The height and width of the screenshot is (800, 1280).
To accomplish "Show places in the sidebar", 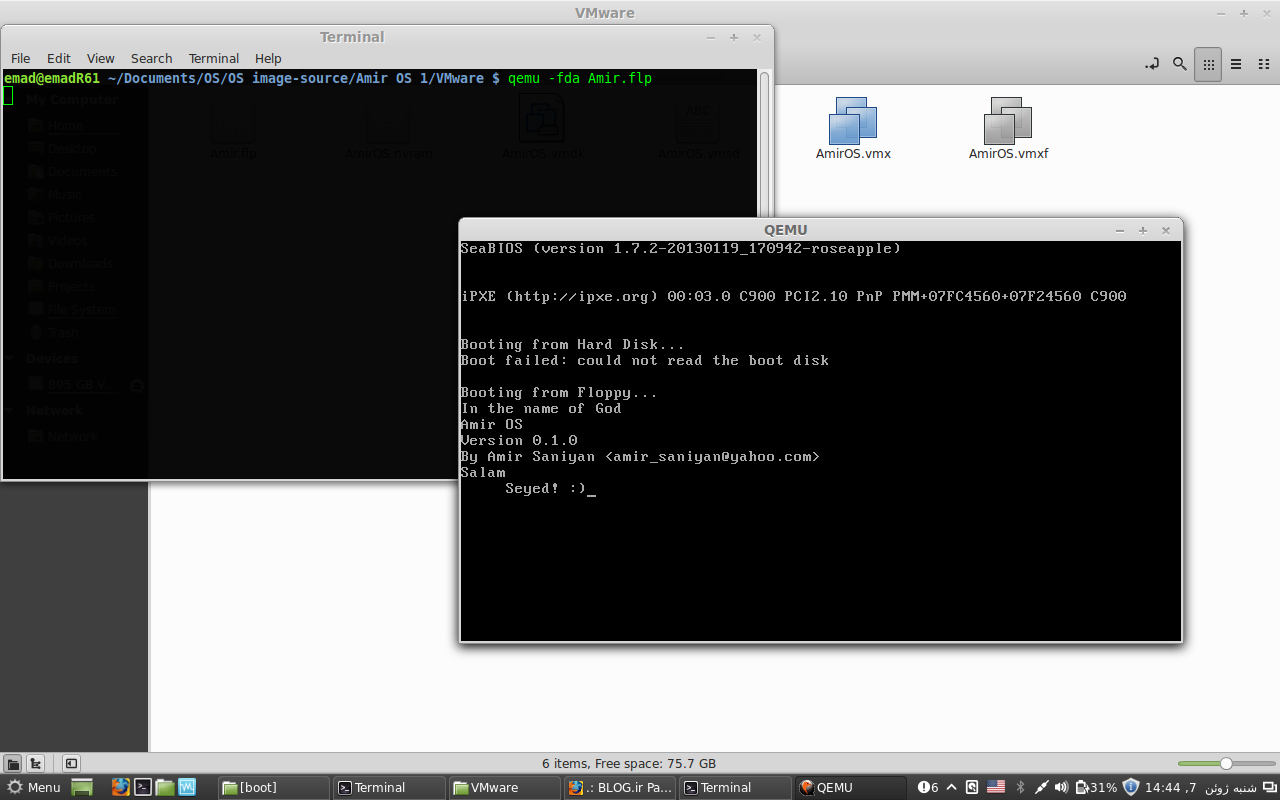I will click(13, 763).
